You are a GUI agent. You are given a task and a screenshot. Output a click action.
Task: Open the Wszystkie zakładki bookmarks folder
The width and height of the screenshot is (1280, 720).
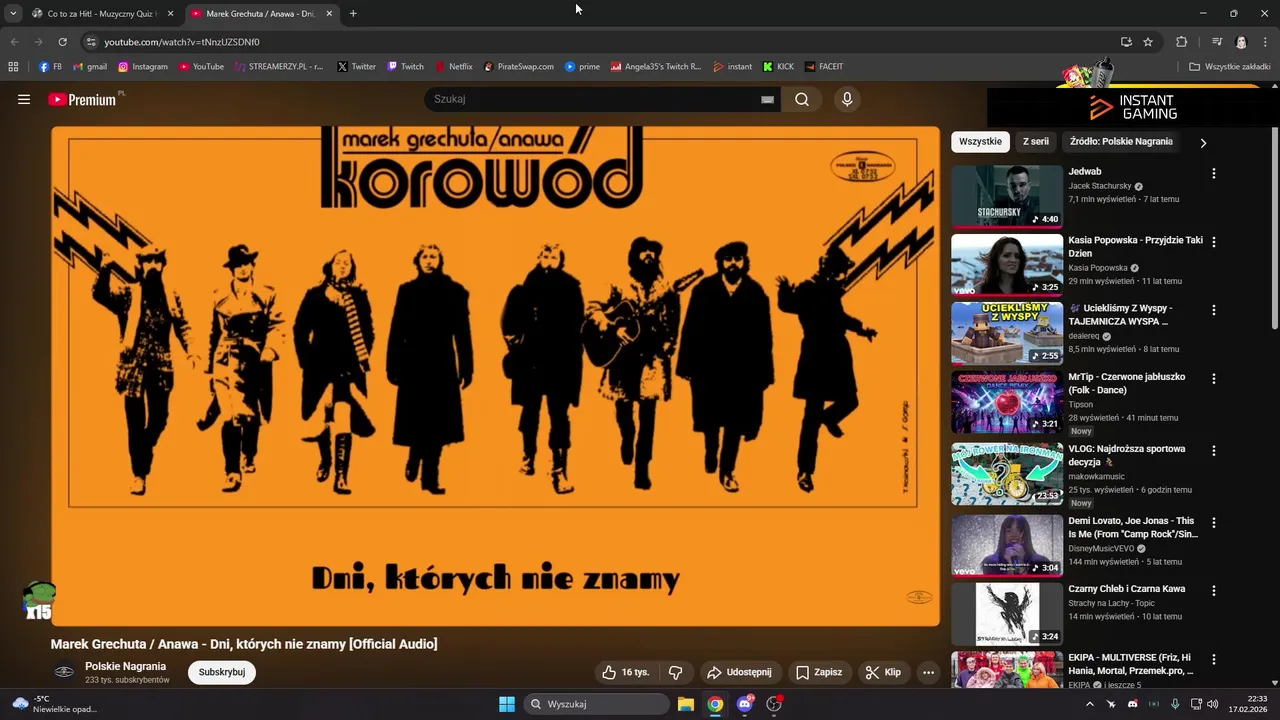(1230, 67)
